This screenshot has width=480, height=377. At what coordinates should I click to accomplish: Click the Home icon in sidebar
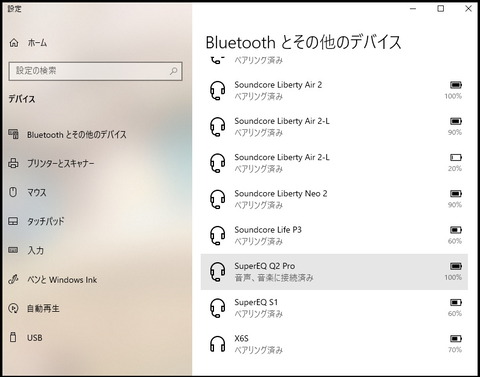[x=14, y=43]
